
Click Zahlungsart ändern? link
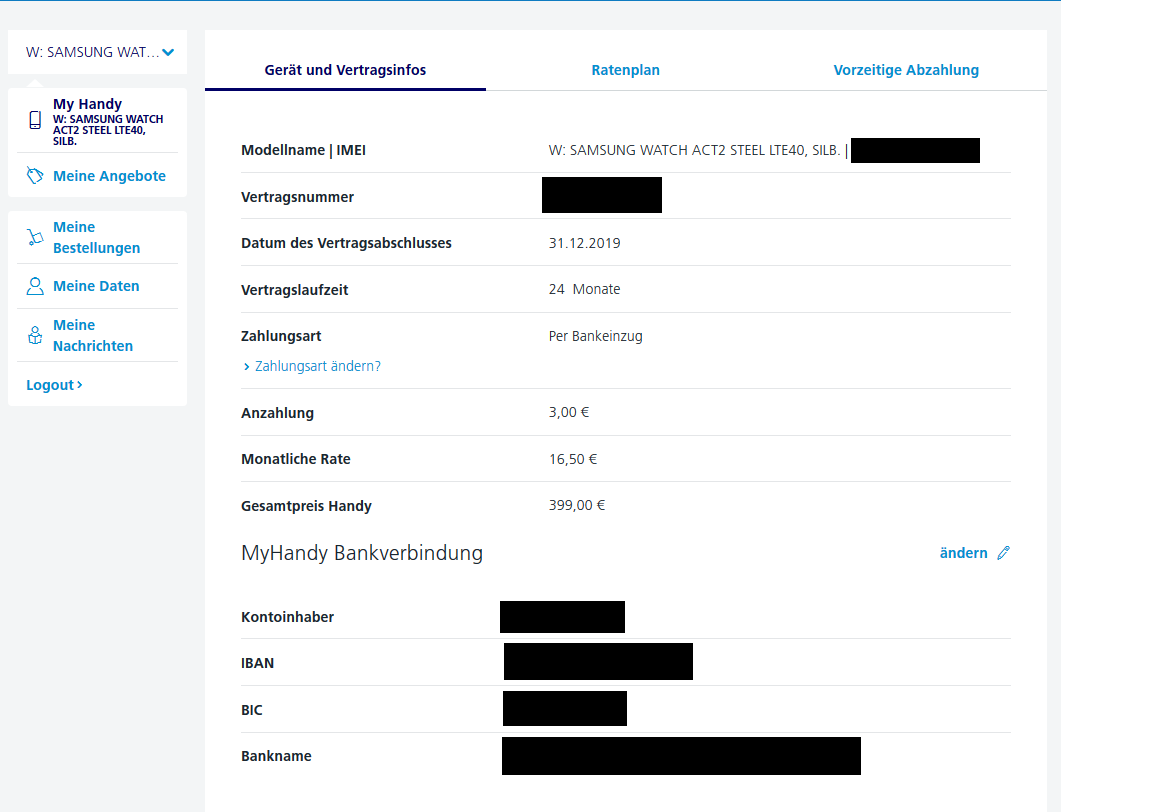(x=317, y=366)
